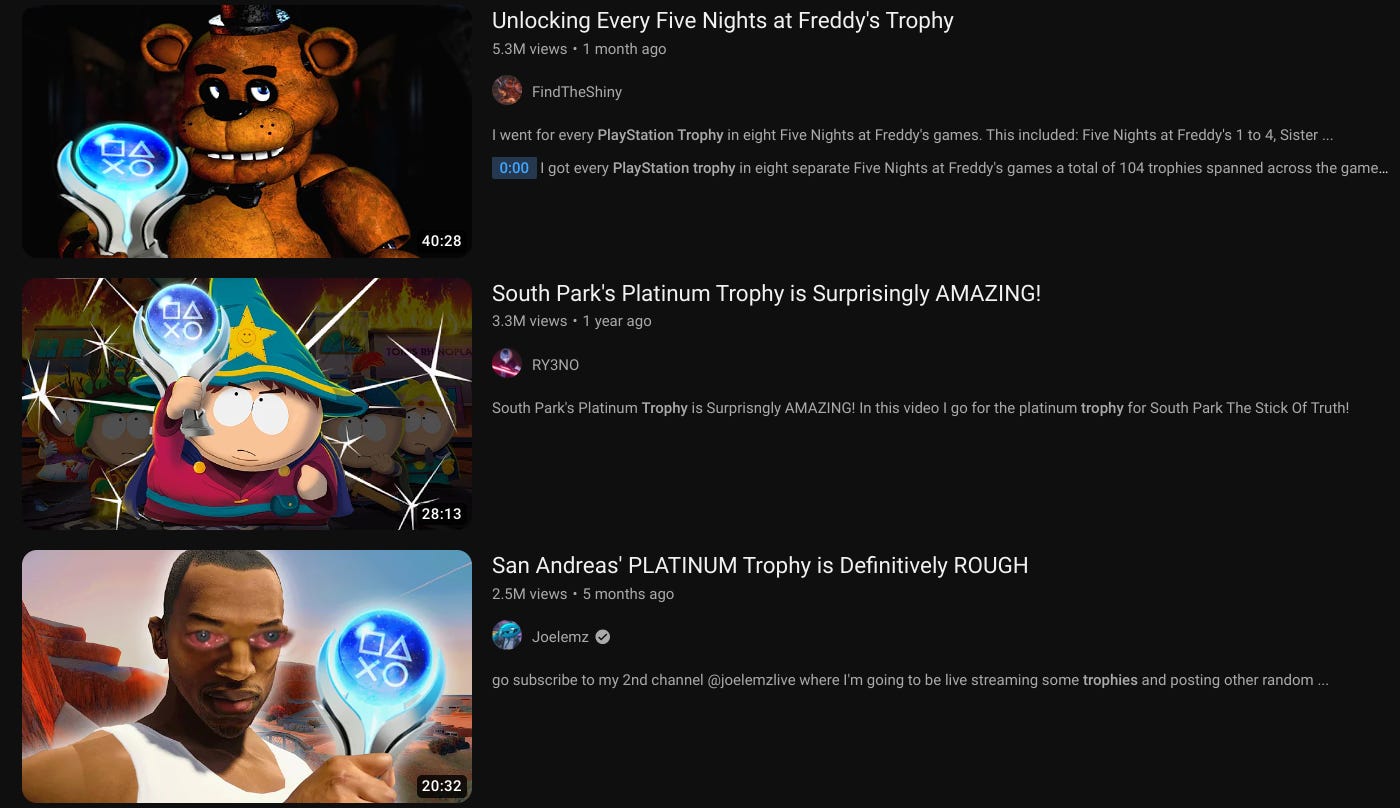Open the San Andreas CJ video thumbnail

point(247,677)
